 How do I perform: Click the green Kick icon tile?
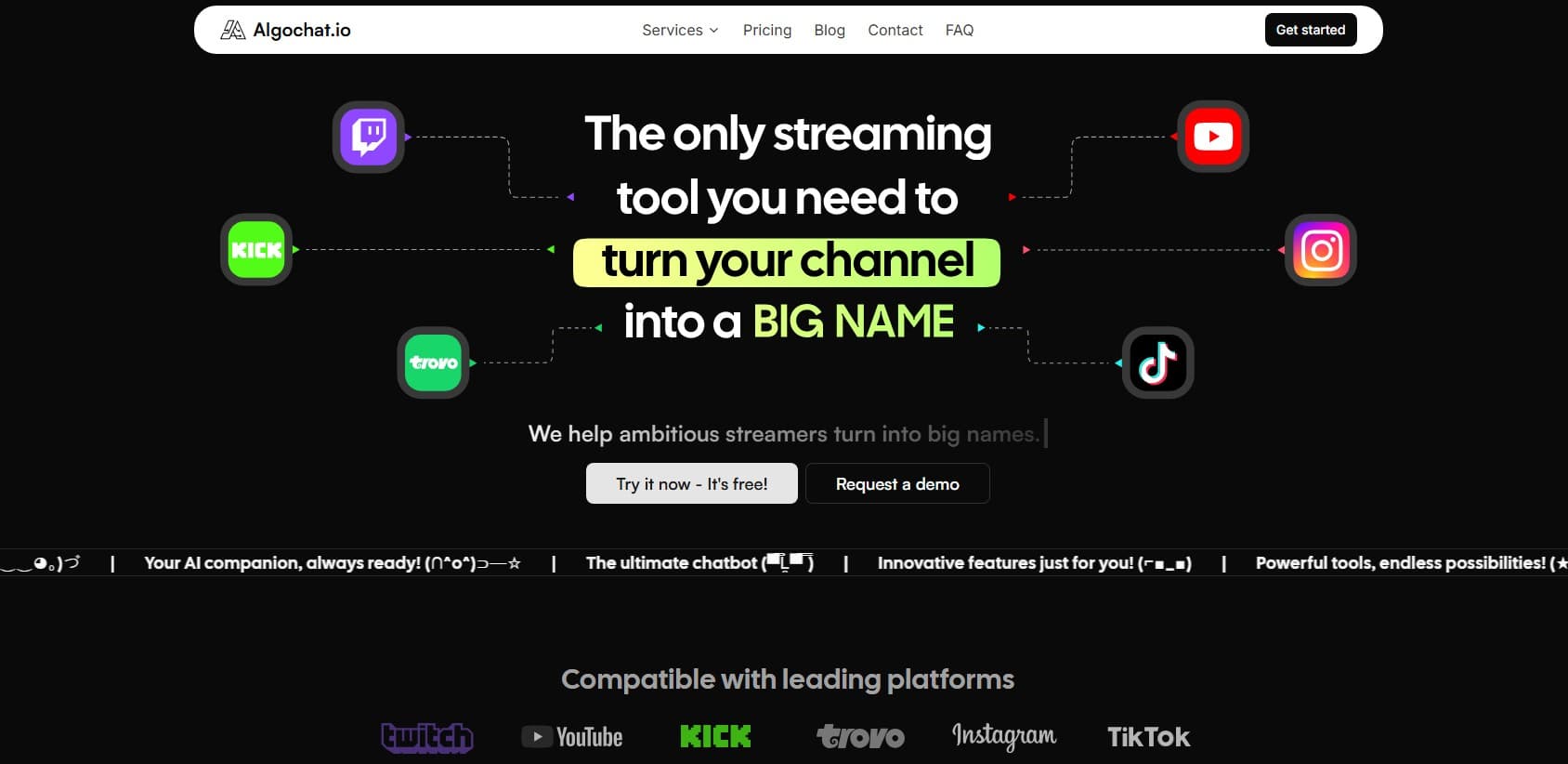tap(256, 250)
